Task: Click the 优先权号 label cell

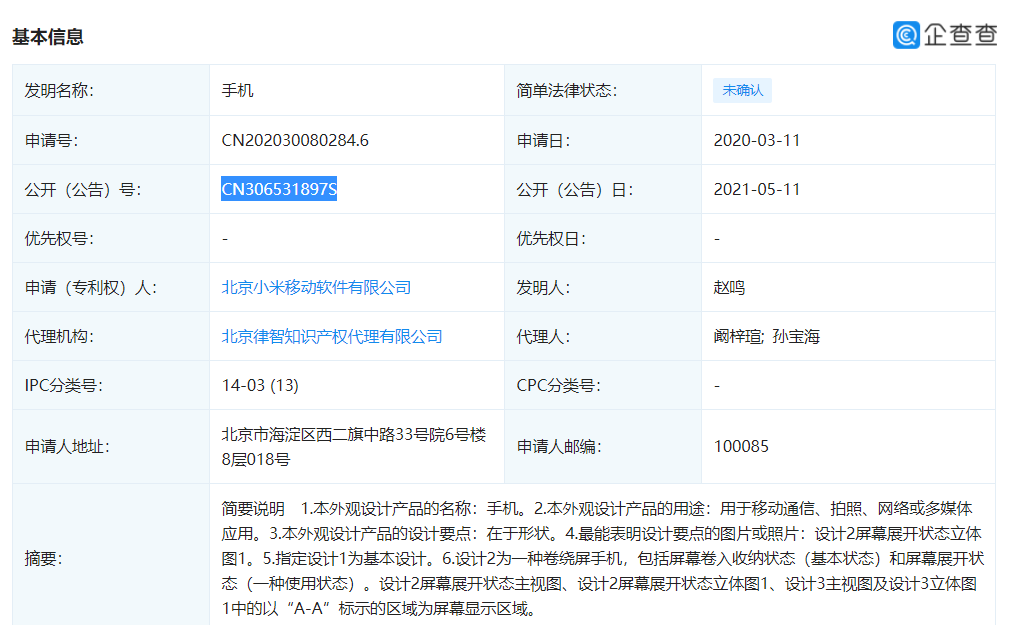Action: [x=111, y=238]
